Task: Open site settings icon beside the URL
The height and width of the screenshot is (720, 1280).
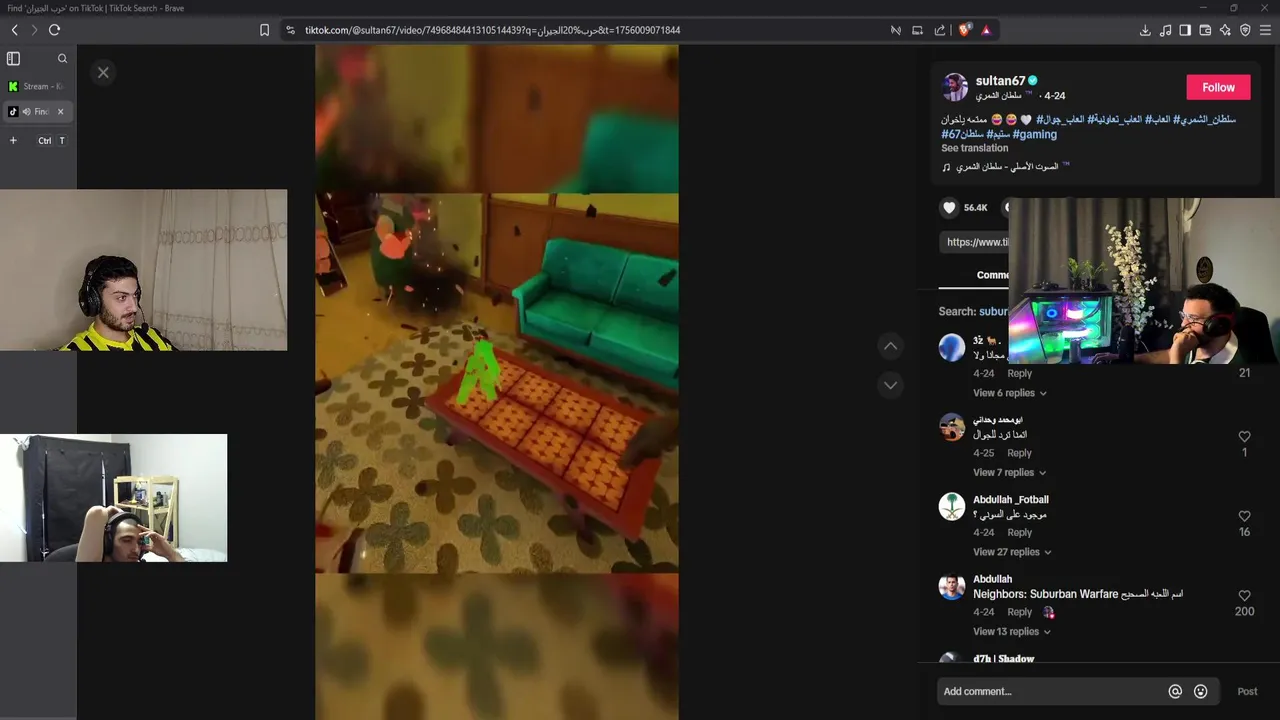Action: pyautogui.click(x=290, y=30)
